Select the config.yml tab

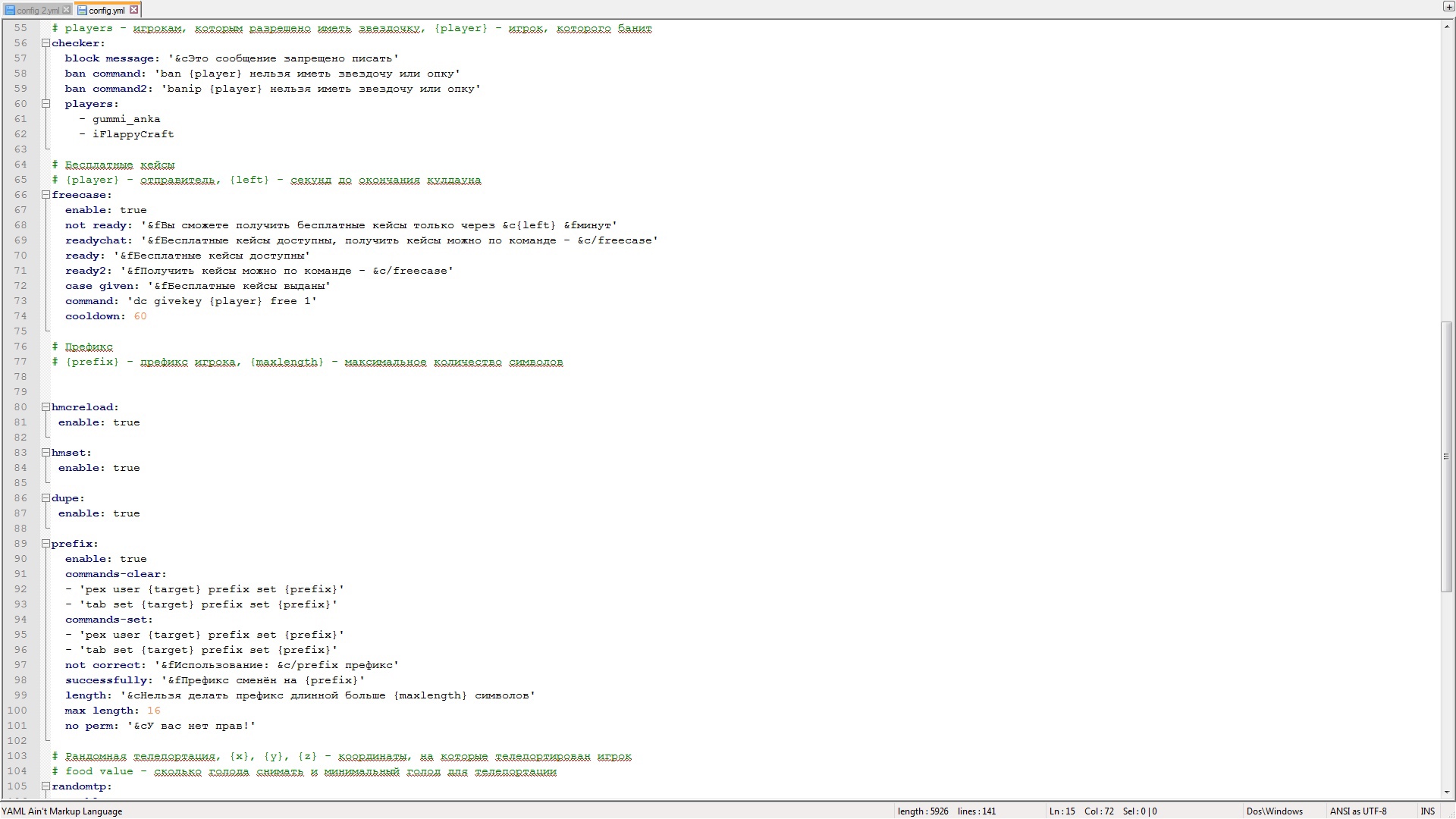106,11
